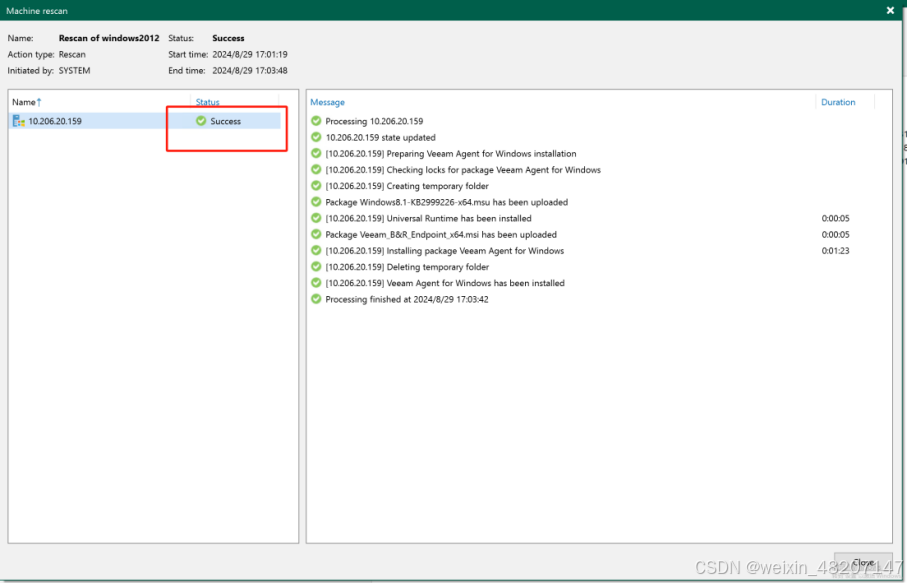This screenshot has height=583, width=908.
Task: Click the Machine rescan title bar text
Action: coord(36,11)
